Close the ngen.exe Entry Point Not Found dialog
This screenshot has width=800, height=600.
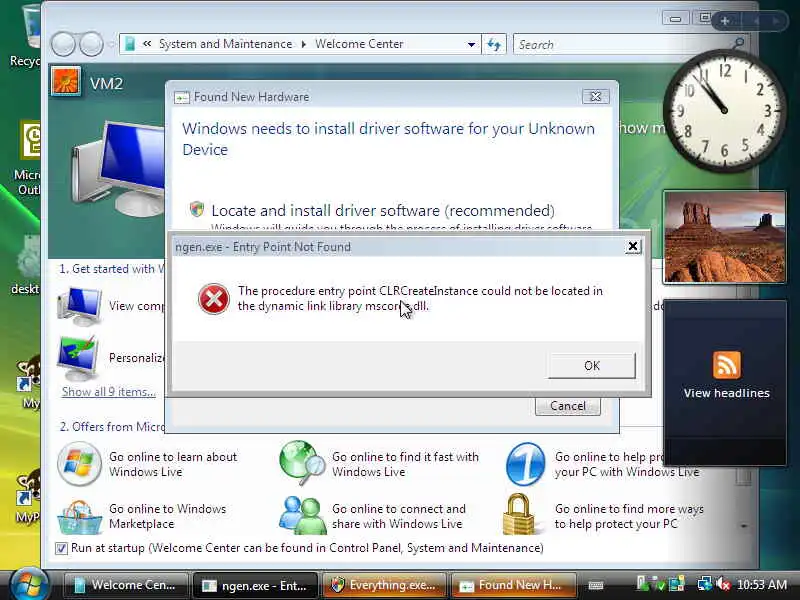(x=633, y=246)
